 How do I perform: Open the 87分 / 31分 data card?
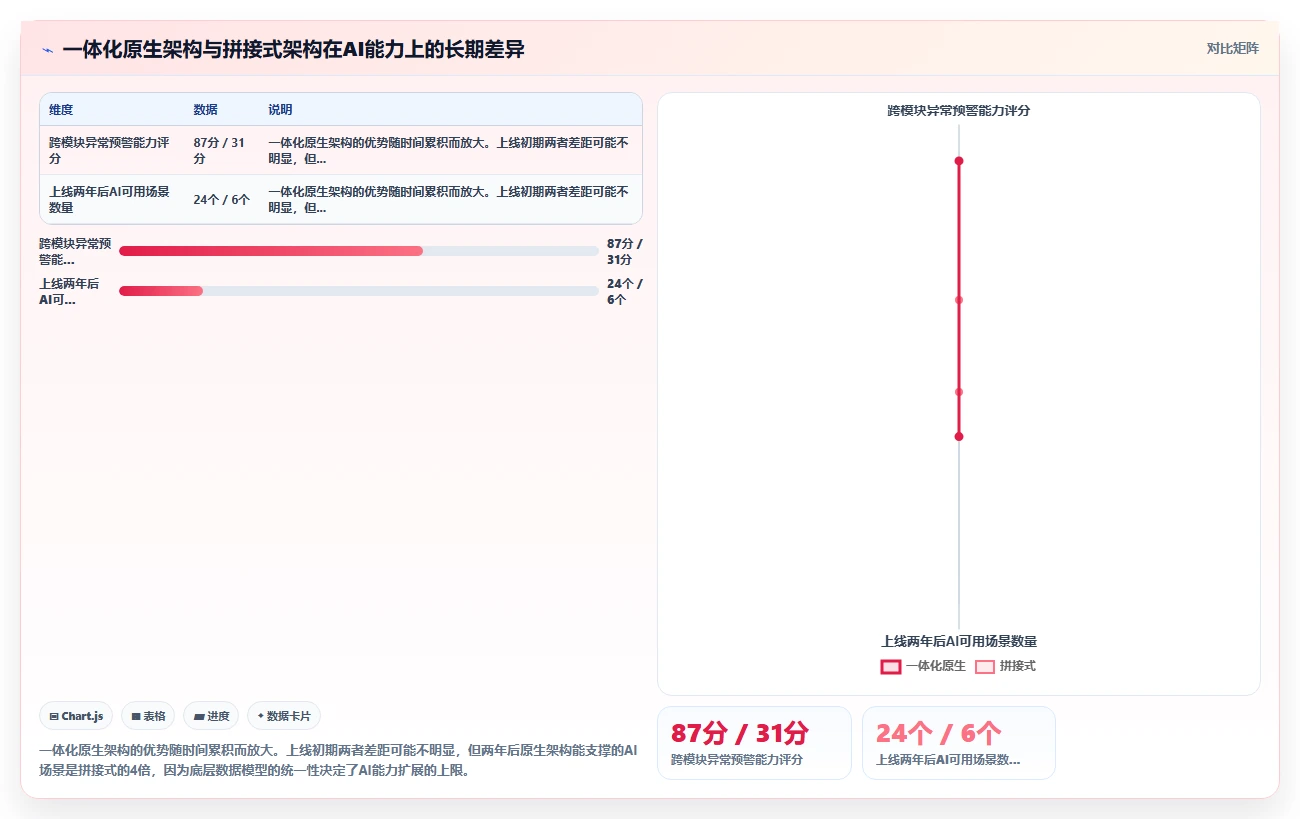click(x=754, y=743)
